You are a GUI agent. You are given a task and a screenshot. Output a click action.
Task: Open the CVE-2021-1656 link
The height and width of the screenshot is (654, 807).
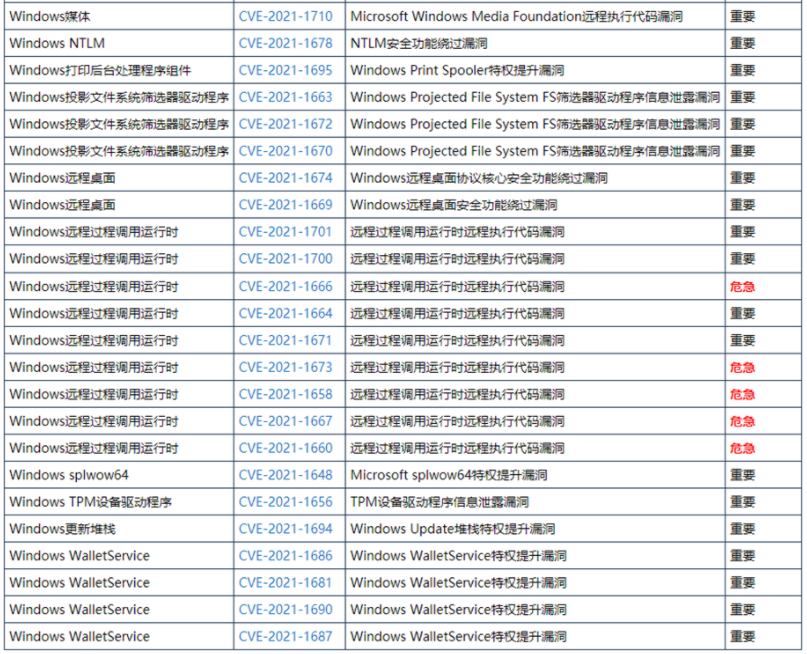tap(286, 502)
